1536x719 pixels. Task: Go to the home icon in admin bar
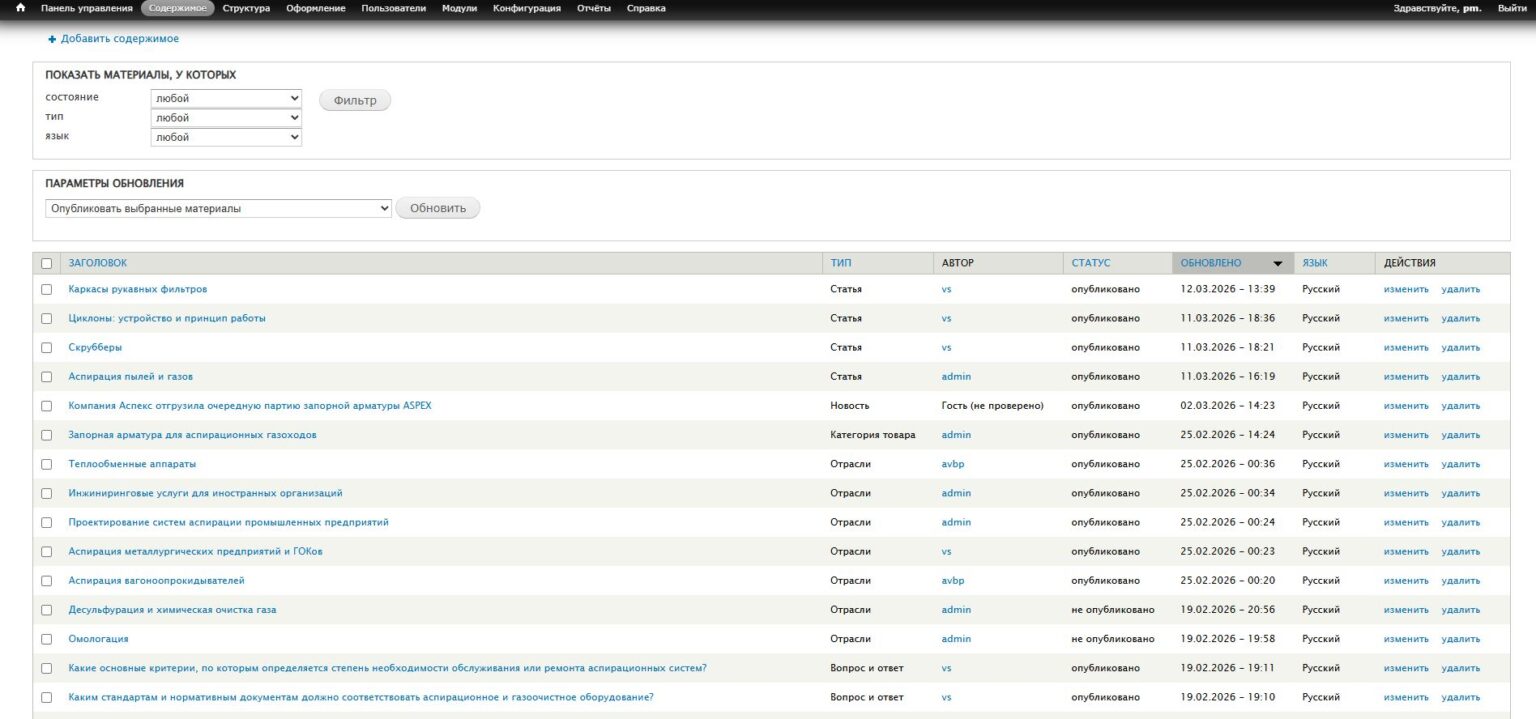pos(20,8)
